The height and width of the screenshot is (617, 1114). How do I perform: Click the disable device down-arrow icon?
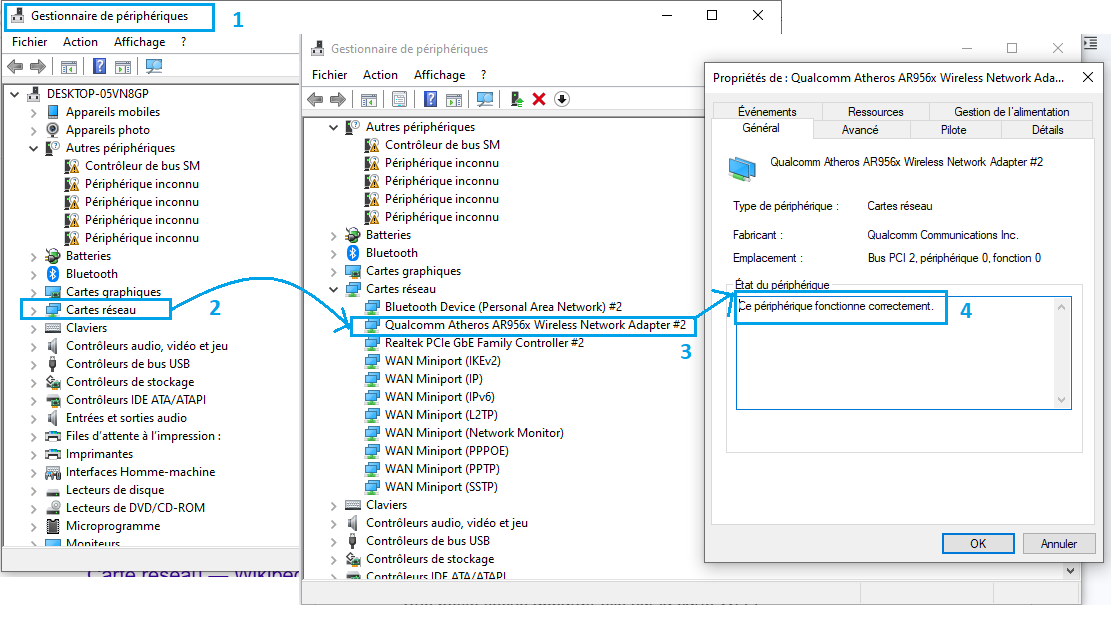(562, 100)
